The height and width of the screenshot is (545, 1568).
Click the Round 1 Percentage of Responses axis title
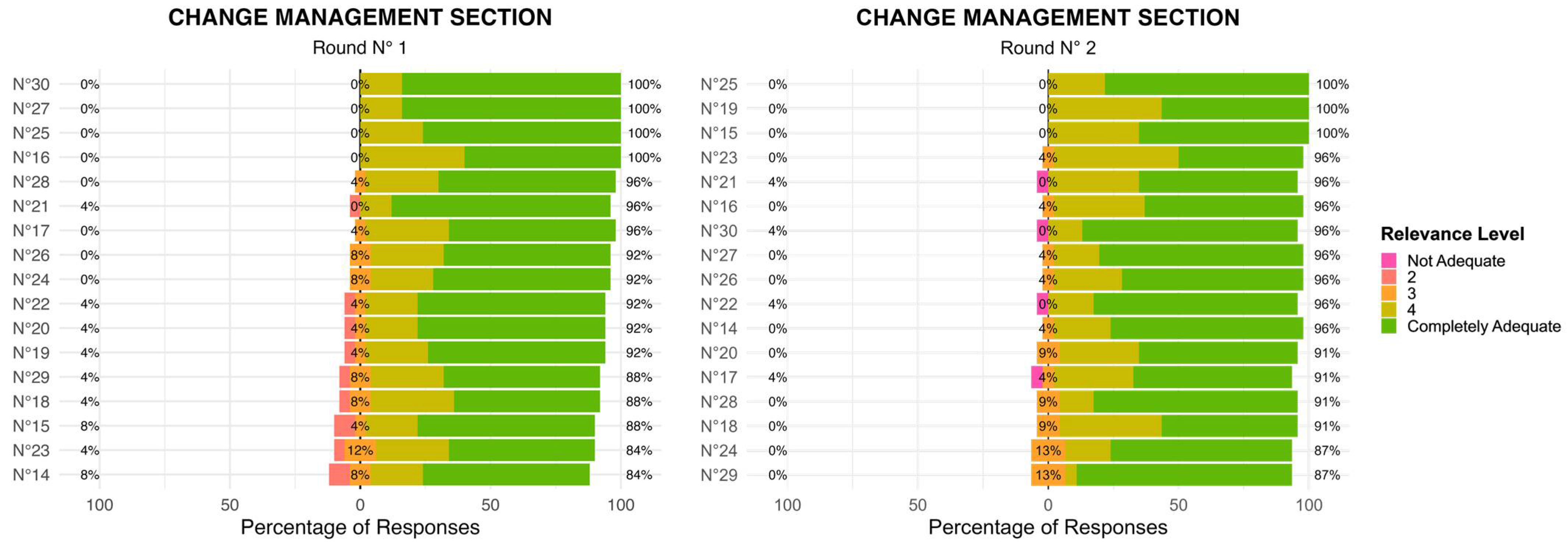coord(360,527)
